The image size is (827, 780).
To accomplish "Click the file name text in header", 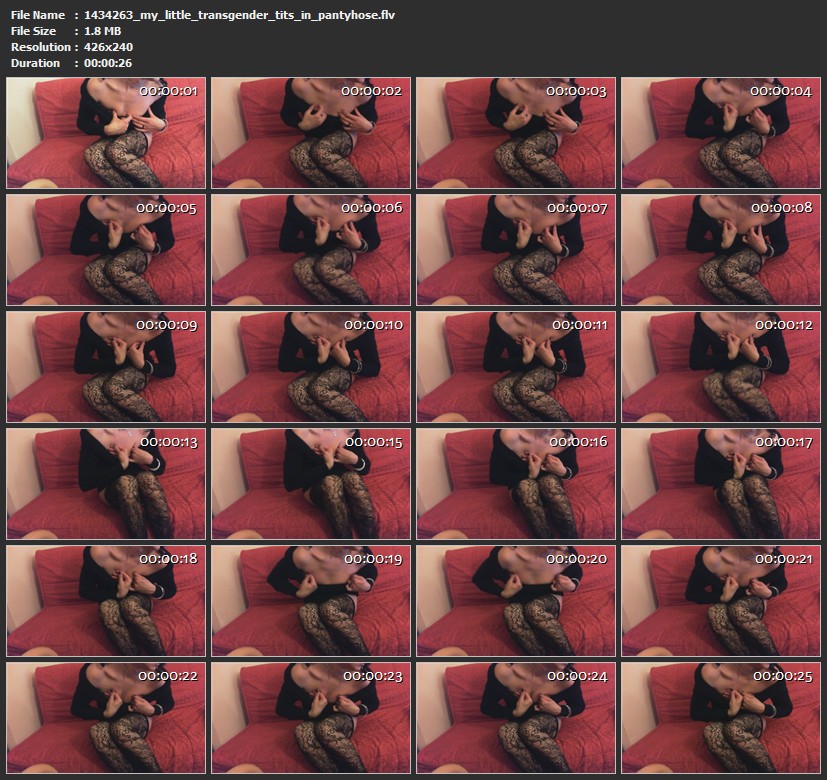I will pos(246,15).
